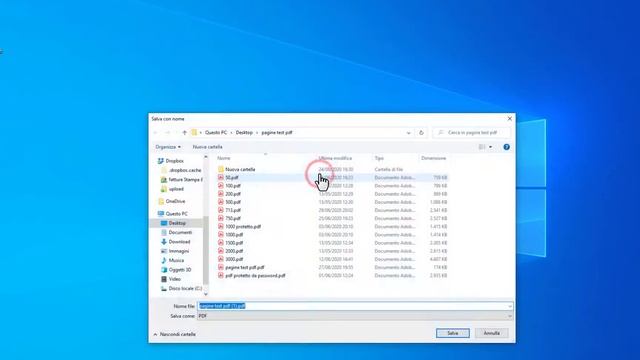The height and width of the screenshot is (360, 640).
Task: Sort files by Ultima modifica column
Action: [335, 158]
